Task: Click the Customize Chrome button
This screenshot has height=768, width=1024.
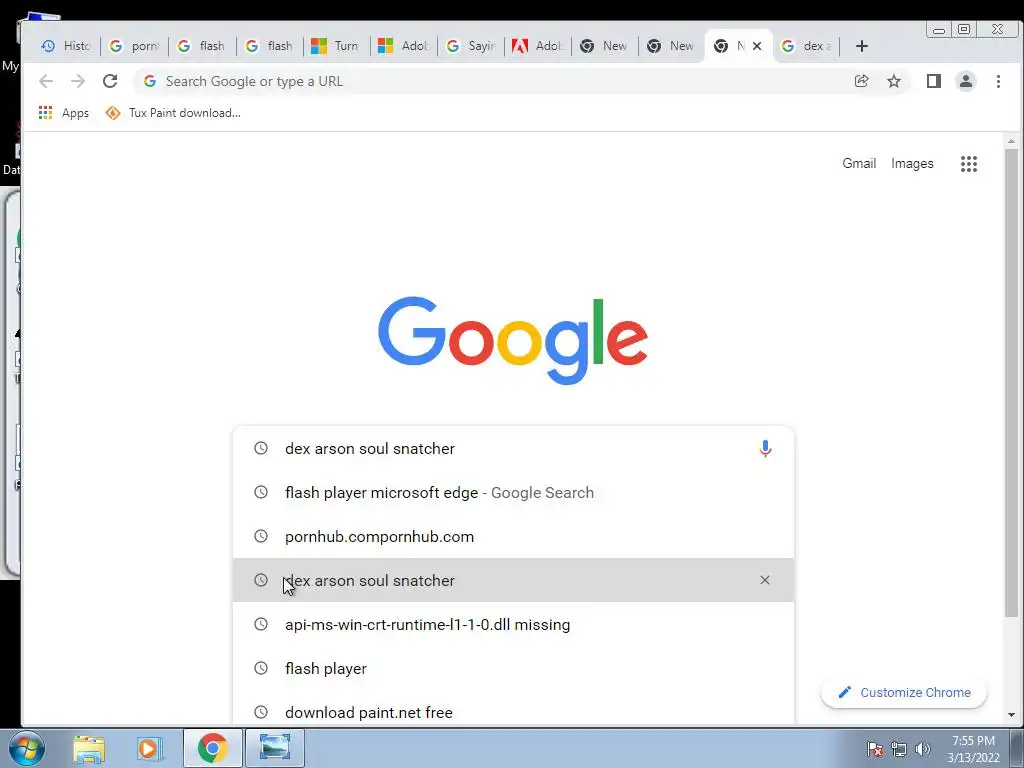Action: pyautogui.click(x=904, y=692)
